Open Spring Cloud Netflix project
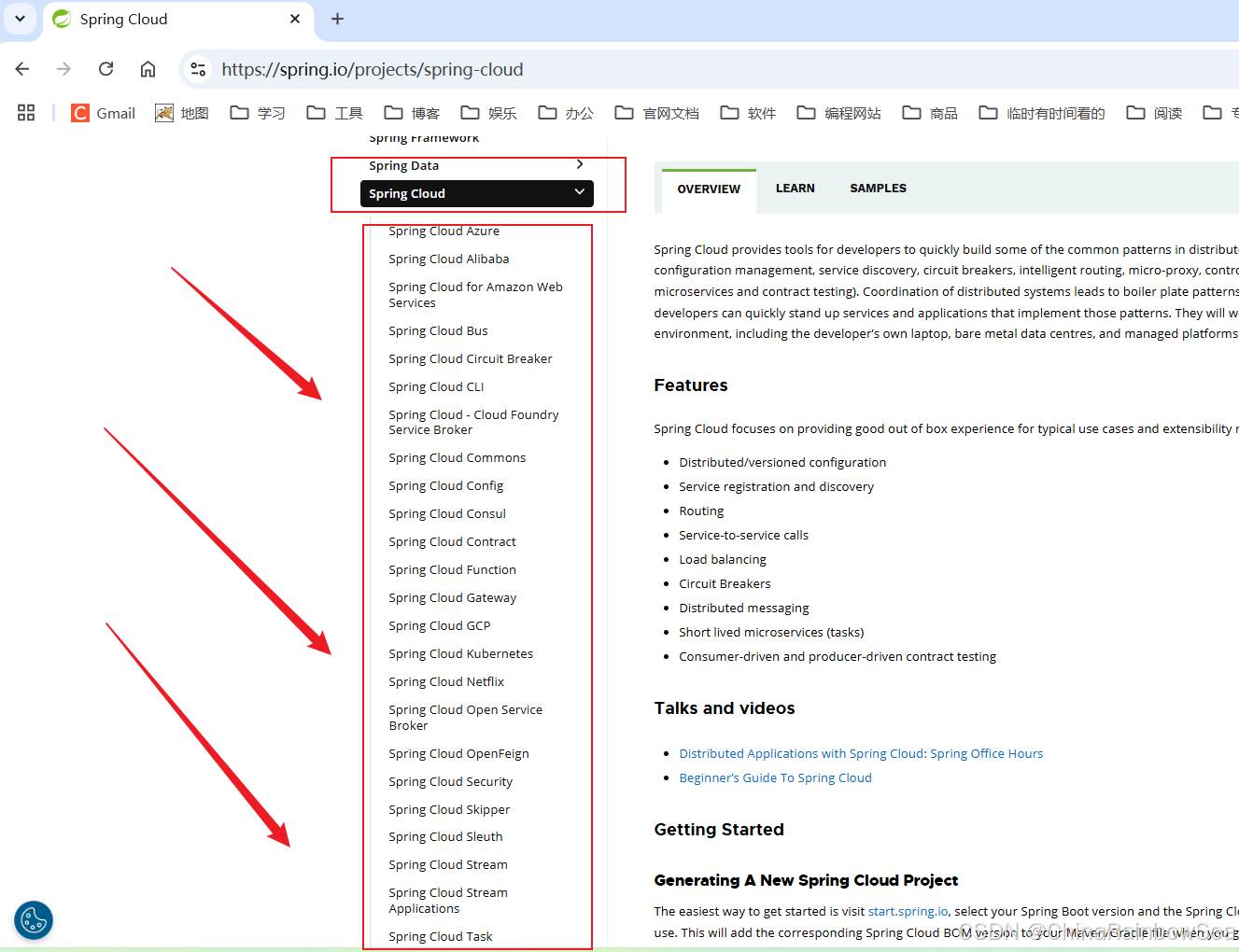 coord(446,681)
